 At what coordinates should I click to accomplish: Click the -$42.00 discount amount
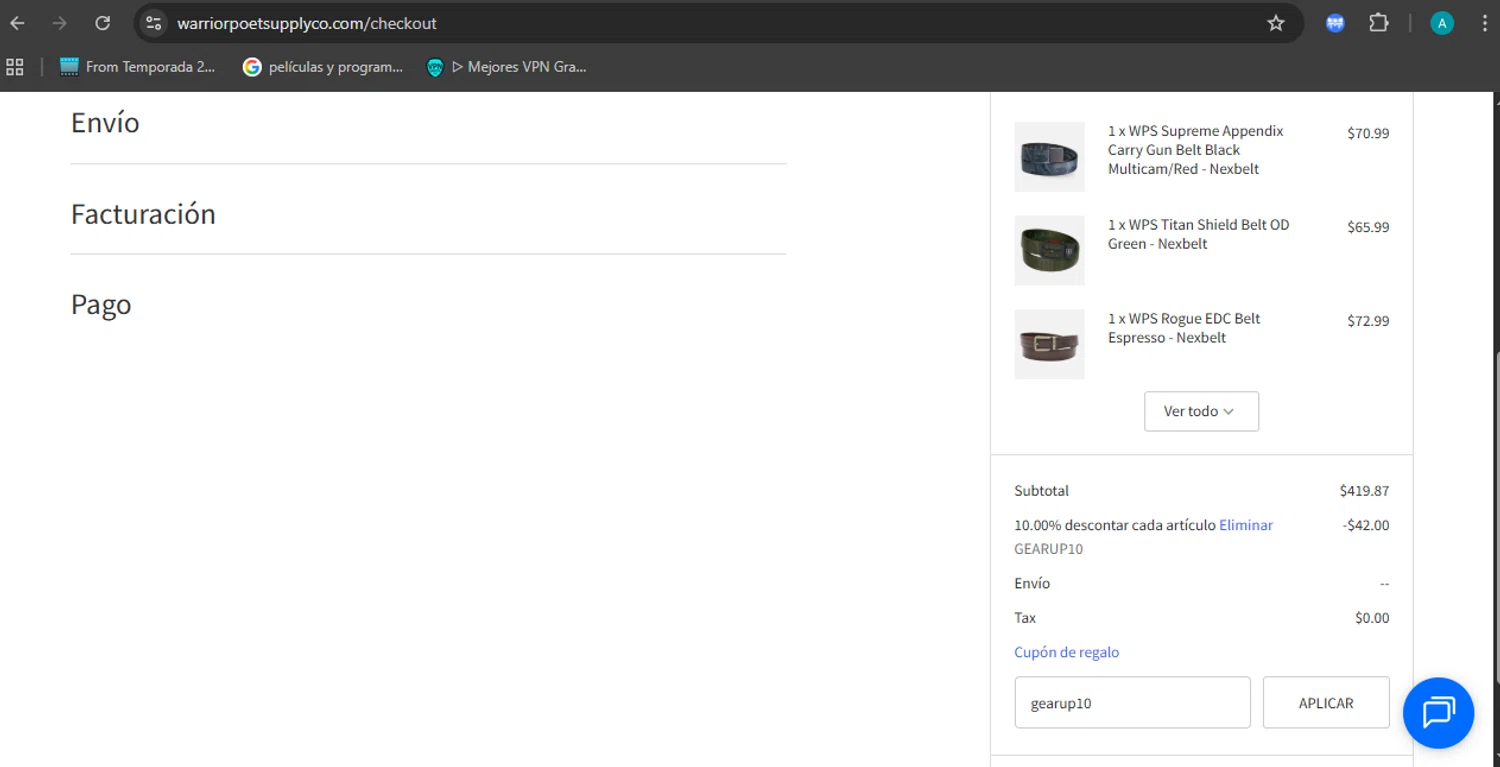click(1366, 525)
